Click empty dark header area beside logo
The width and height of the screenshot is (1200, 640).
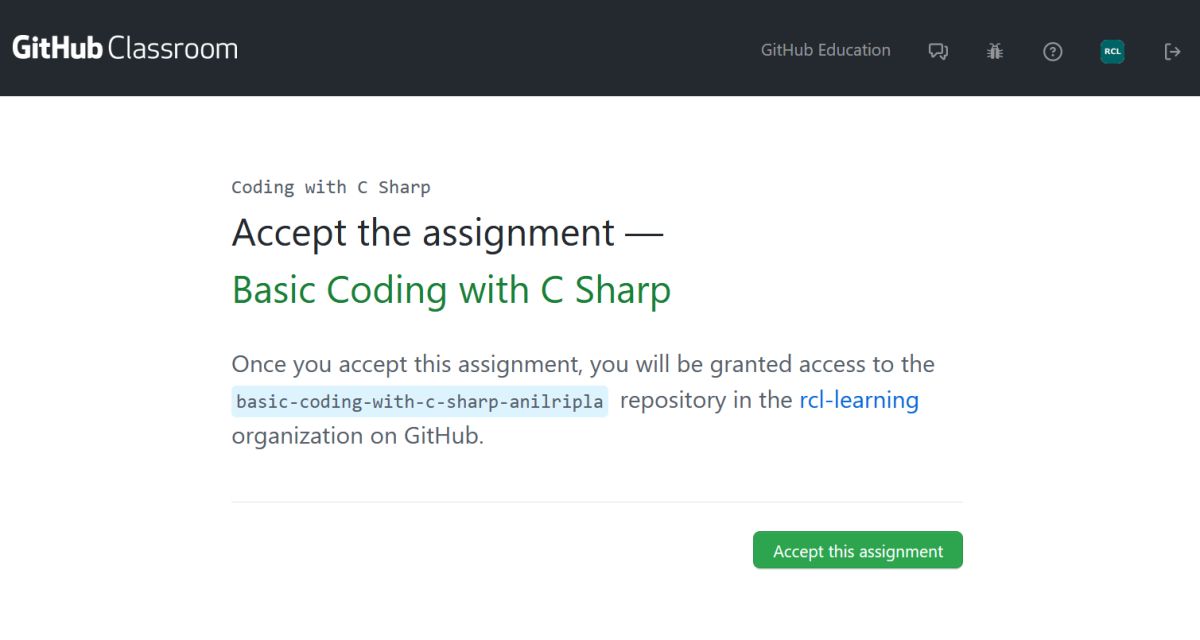[x=480, y=48]
